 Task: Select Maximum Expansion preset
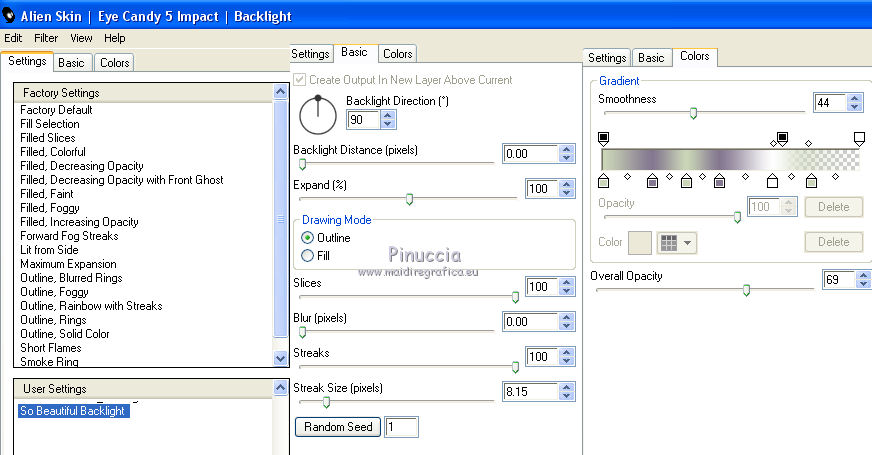click(x=68, y=264)
